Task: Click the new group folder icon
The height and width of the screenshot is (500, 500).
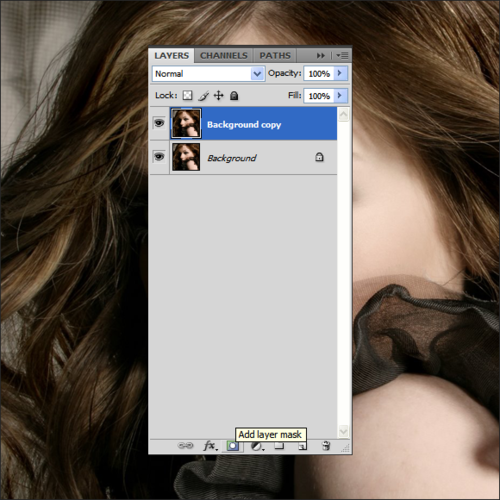Action: coord(279,446)
